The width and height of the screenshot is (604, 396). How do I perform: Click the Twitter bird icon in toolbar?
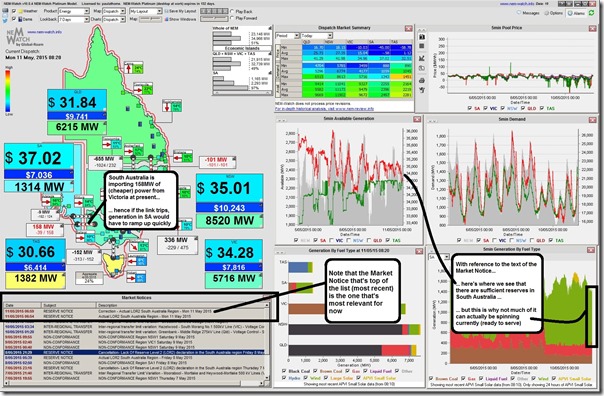(5, 20)
